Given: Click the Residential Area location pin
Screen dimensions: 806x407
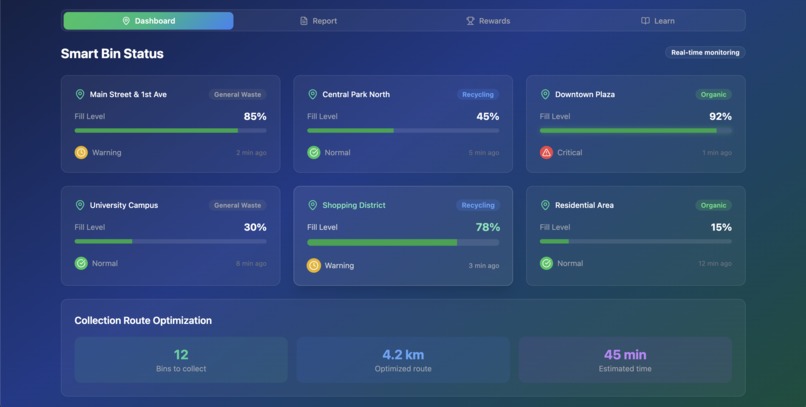Looking at the screenshot, I should click(545, 205).
